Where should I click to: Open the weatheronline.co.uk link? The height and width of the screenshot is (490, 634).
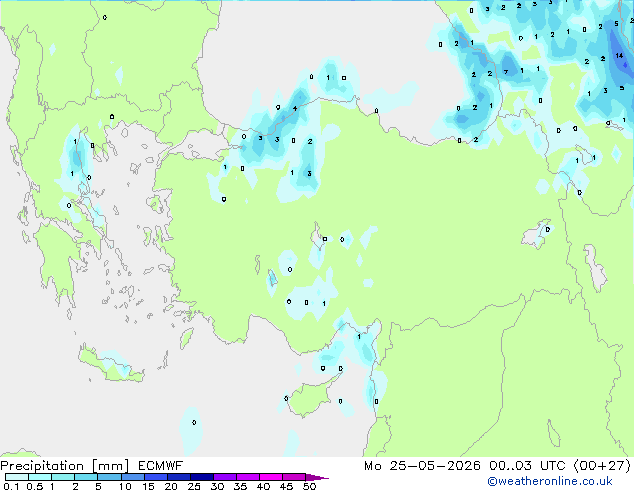pyautogui.click(x=550, y=481)
